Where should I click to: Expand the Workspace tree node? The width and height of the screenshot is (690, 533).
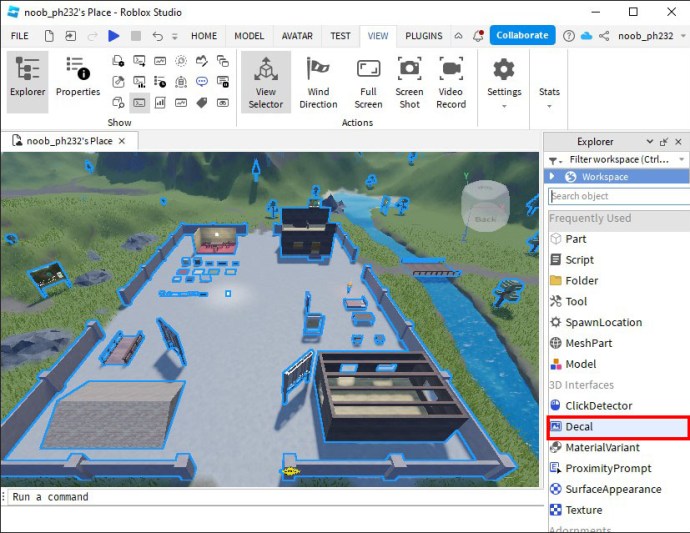pyautogui.click(x=552, y=176)
